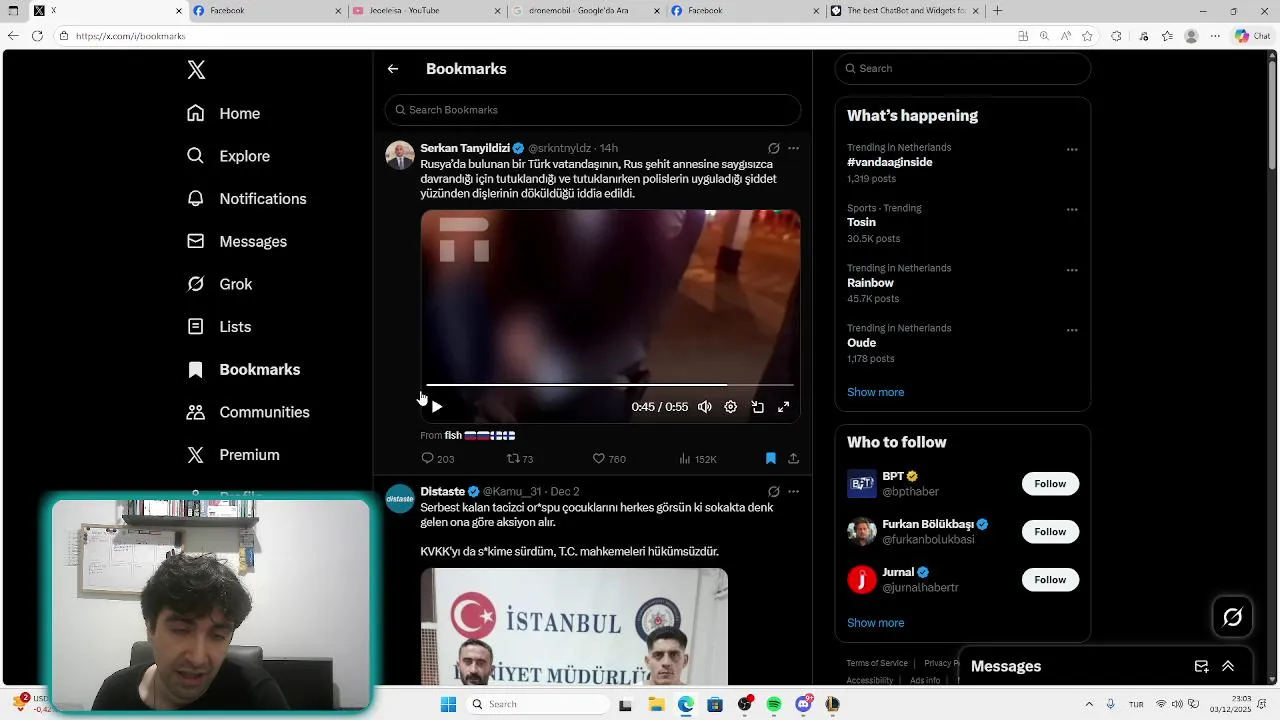
Task: Open File Explorer from the taskbar
Action: 656,705
